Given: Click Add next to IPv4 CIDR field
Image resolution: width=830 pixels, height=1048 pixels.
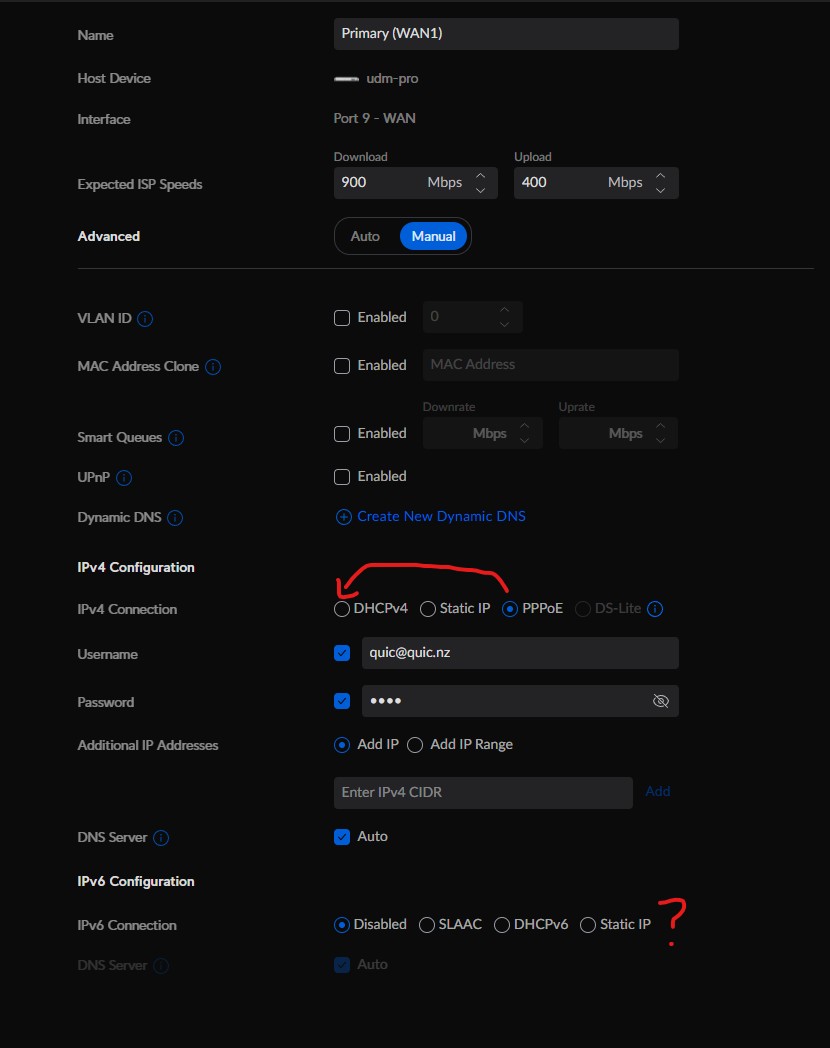Looking at the screenshot, I should (658, 791).
